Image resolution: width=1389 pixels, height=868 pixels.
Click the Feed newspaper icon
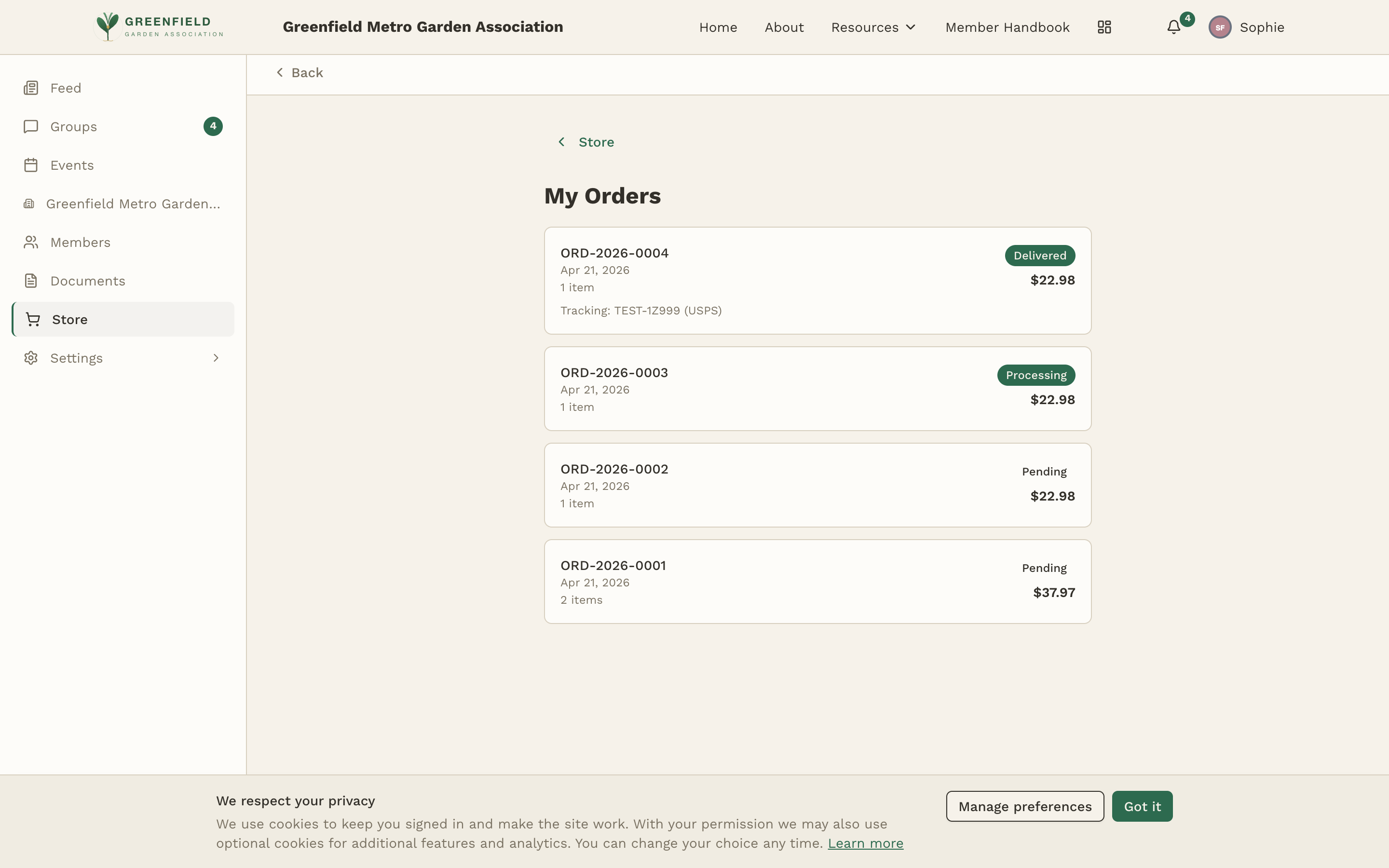click(x=31, y=88)
